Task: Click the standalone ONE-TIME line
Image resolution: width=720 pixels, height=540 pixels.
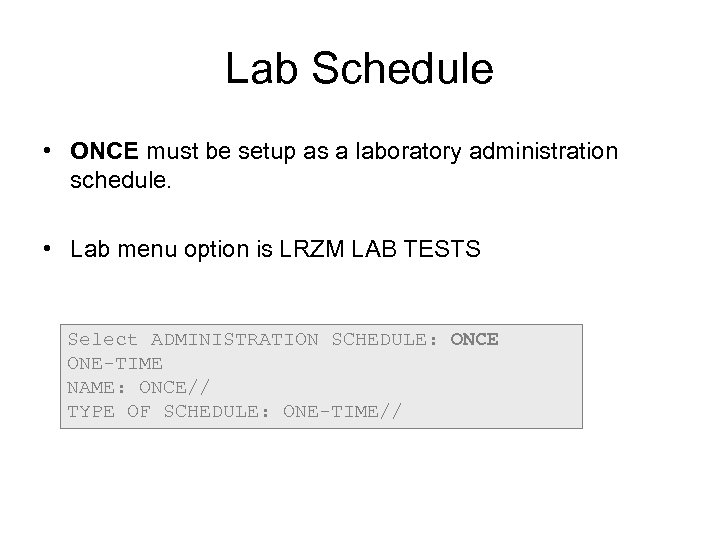Action: (x=115, y=363)
